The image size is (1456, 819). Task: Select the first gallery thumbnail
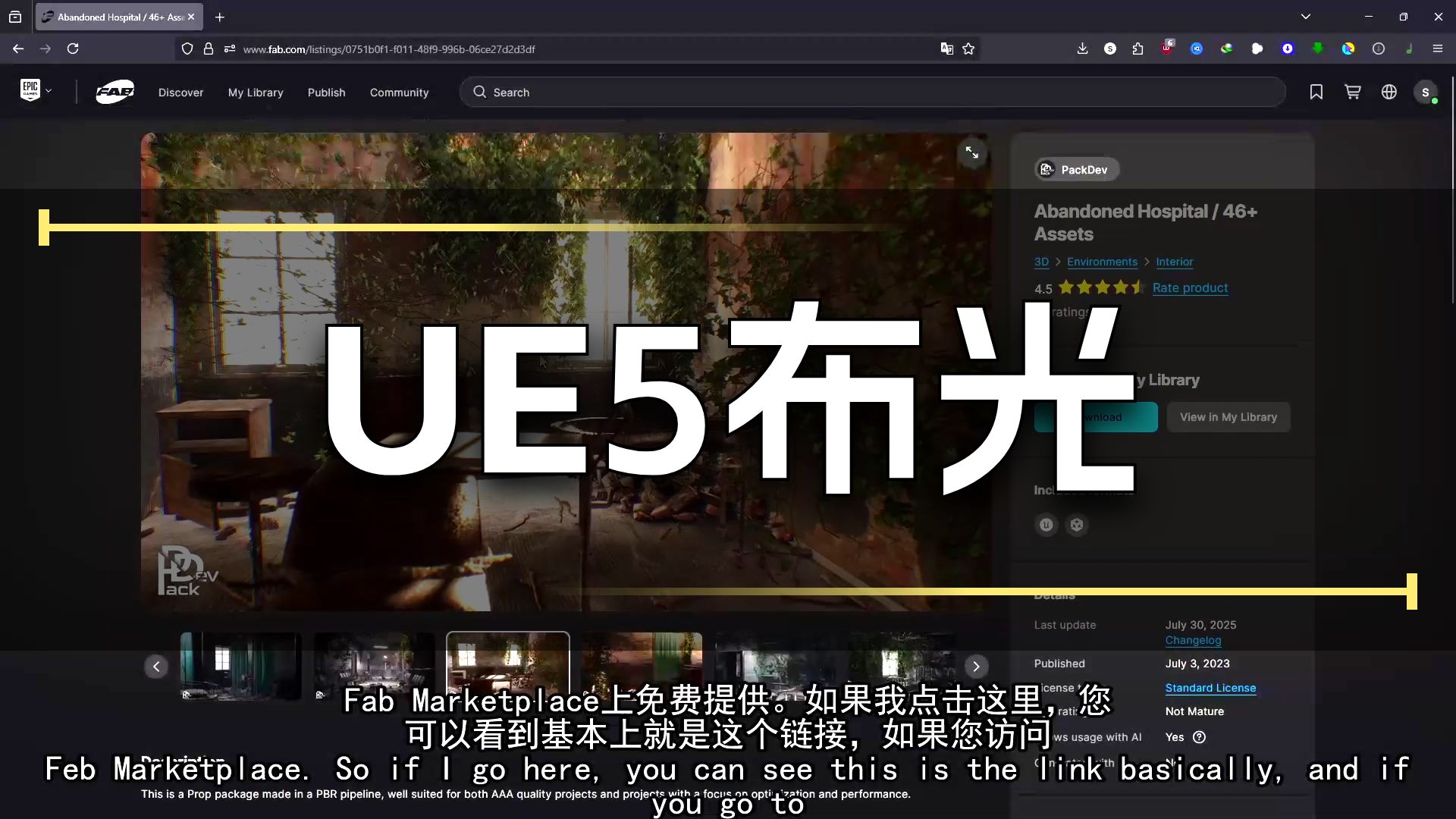(241, 666)
